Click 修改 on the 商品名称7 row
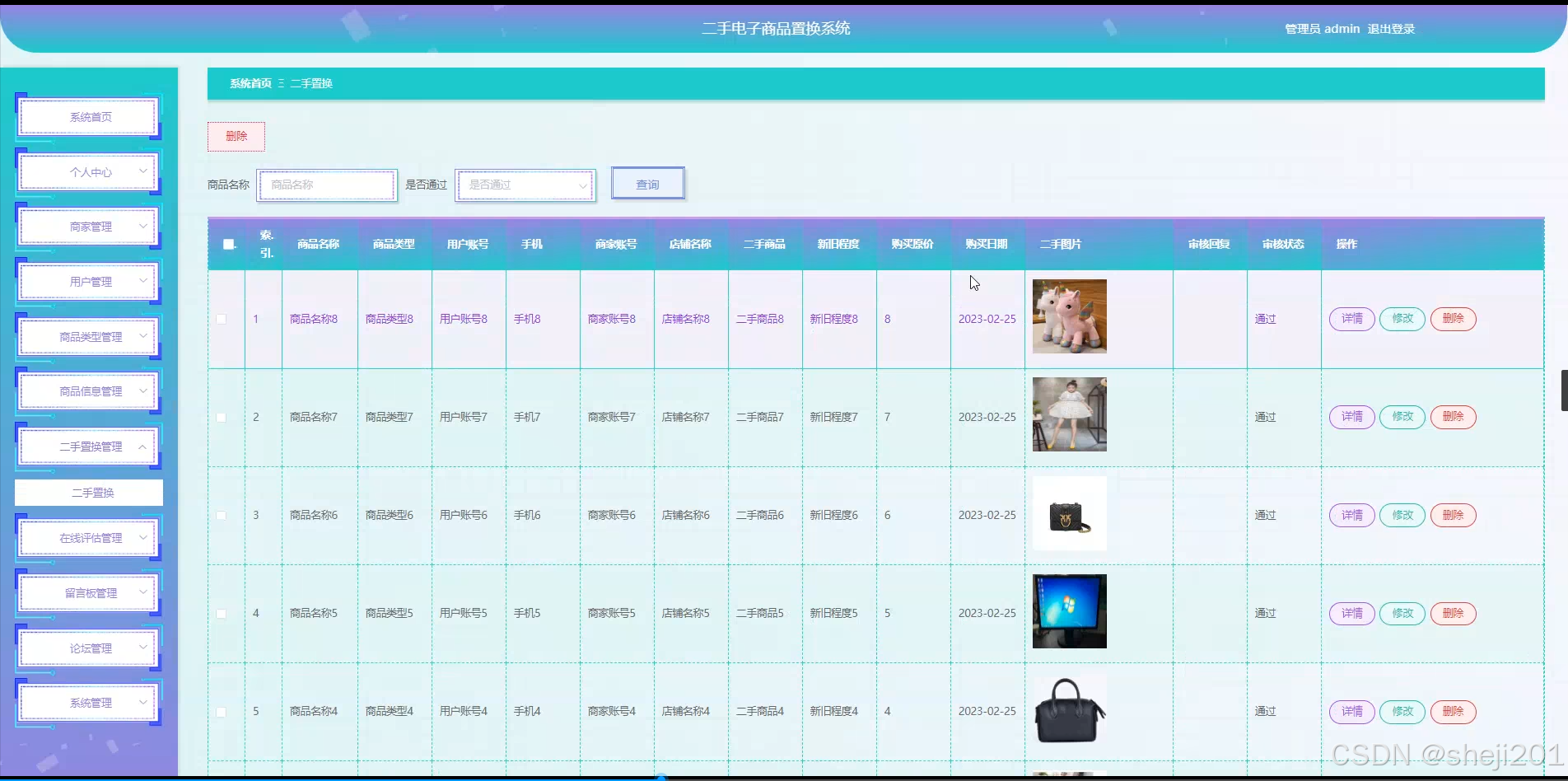The width and height of the screenshot is (1568, 781). pos(1402,417)
